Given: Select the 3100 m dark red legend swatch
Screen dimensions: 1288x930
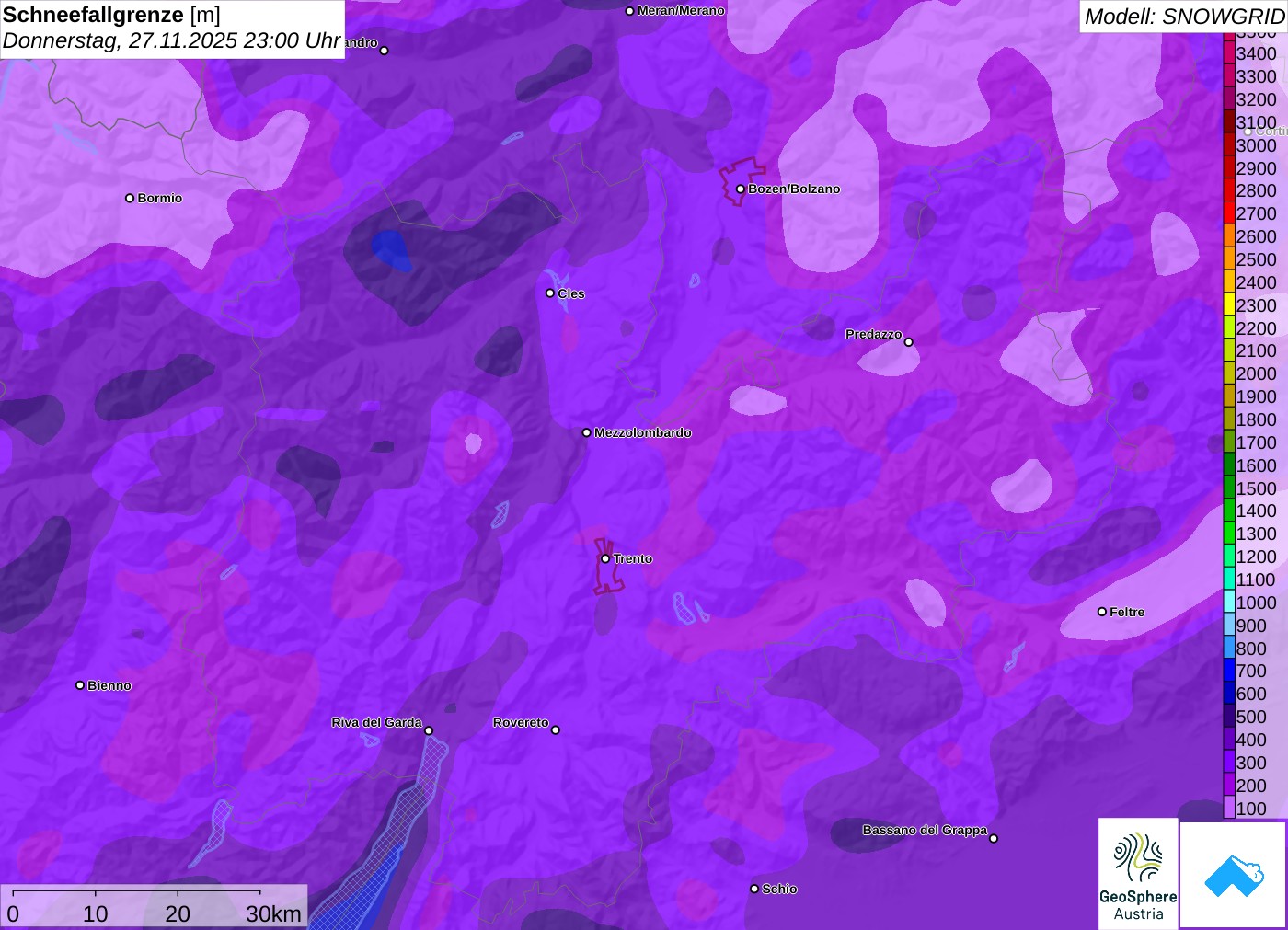Looking at the screenshot, I should (x=1229, y=122).
